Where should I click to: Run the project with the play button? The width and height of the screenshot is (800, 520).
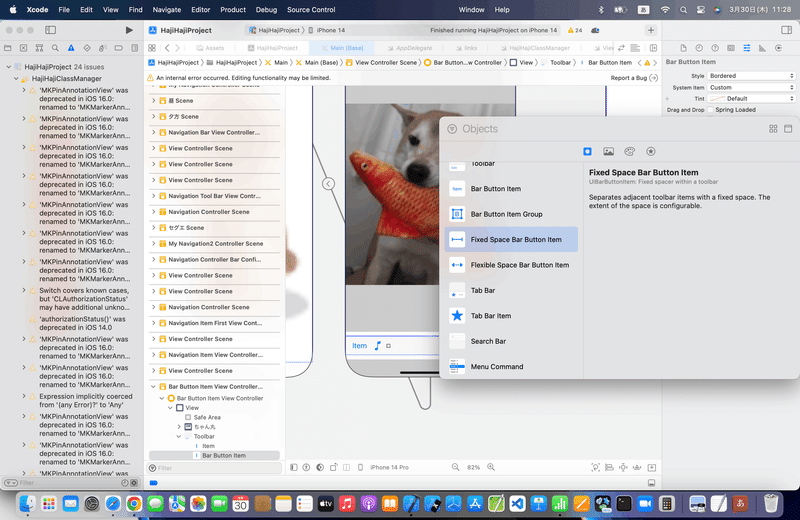click(129, 30)
